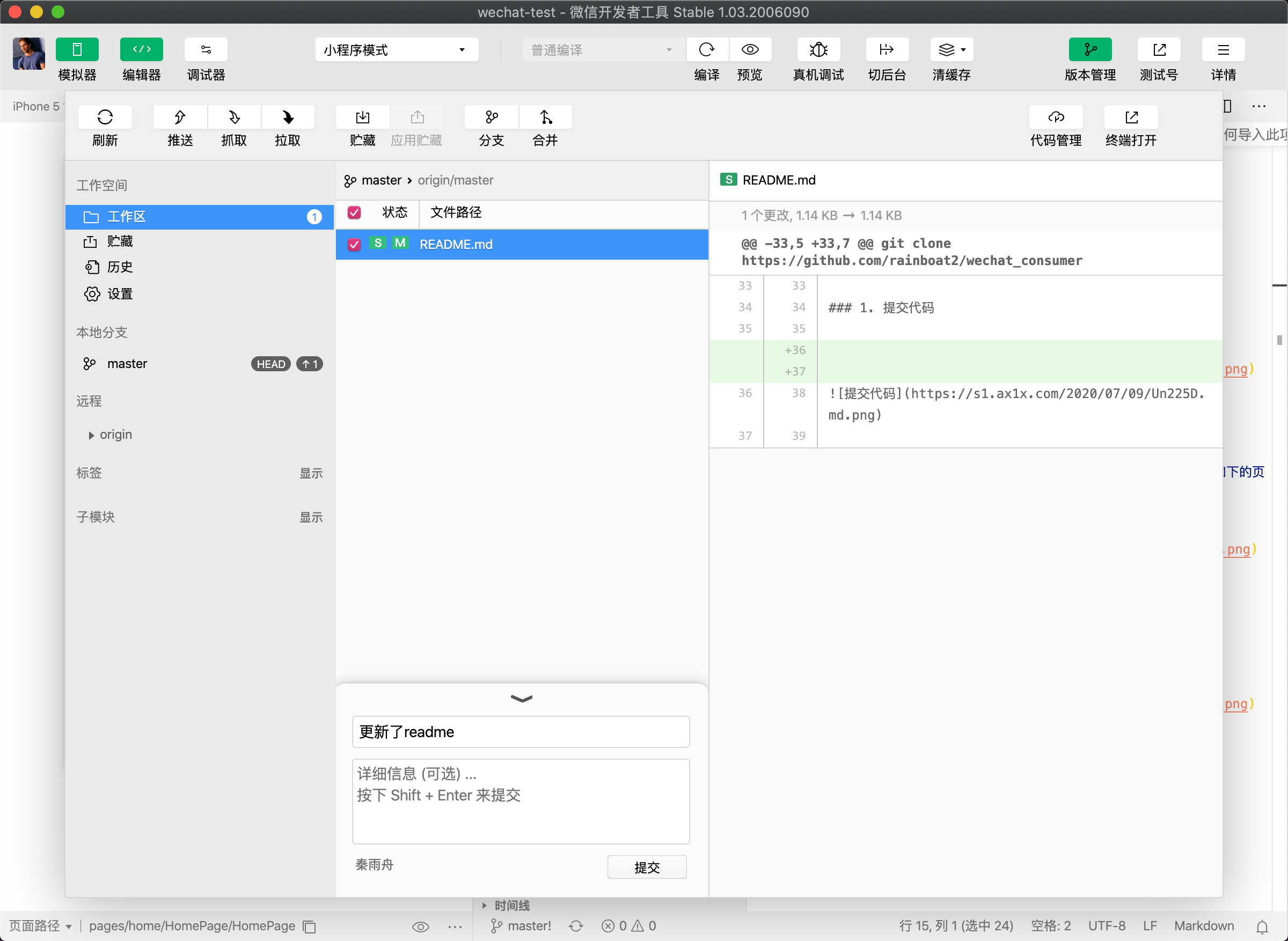The height and width of the screenshot is (941, 1288).
Task: Open the 小程序模式 mode dropdown
Action: point(397,50)
